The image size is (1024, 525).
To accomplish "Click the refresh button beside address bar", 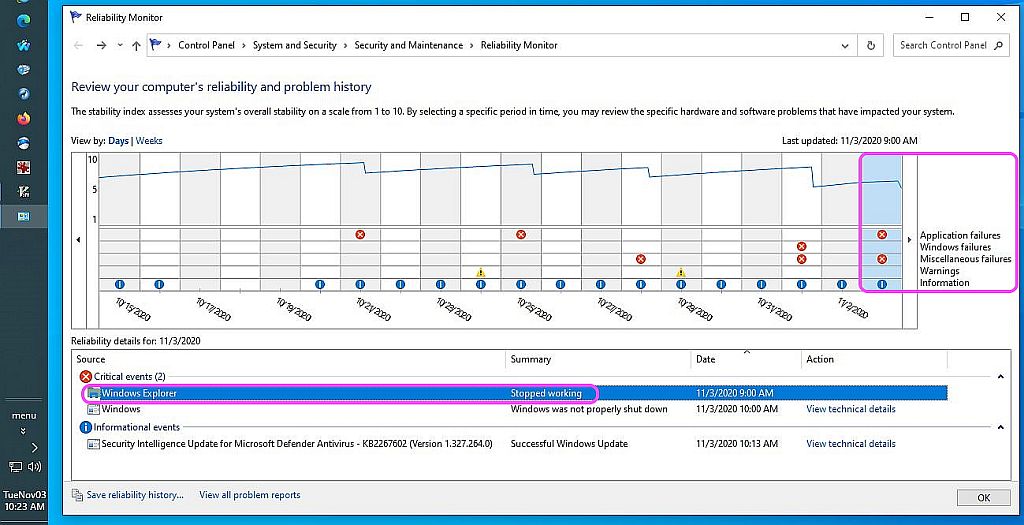I will pos(871,46).
